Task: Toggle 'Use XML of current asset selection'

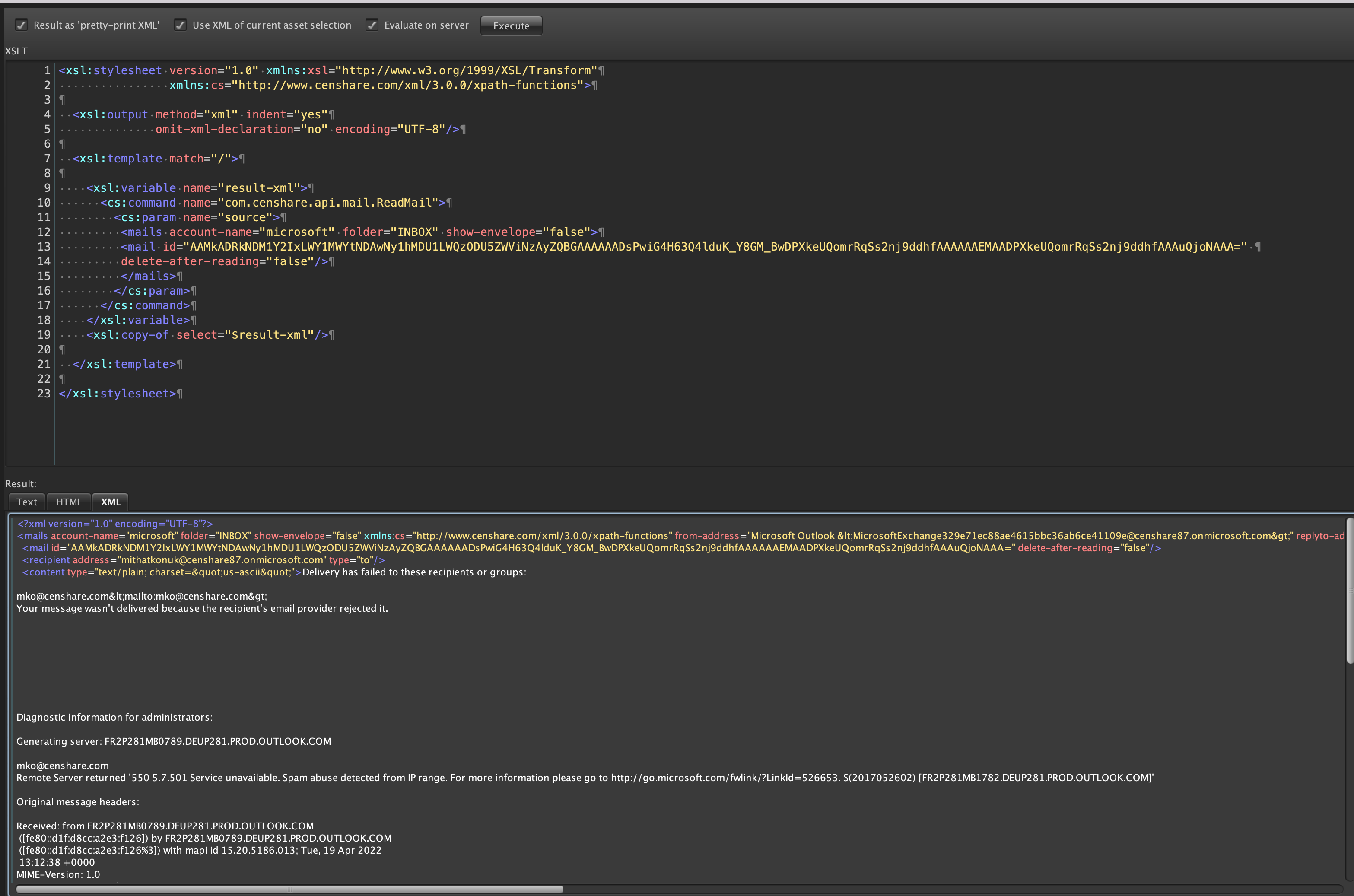Action: coord(180,25)
